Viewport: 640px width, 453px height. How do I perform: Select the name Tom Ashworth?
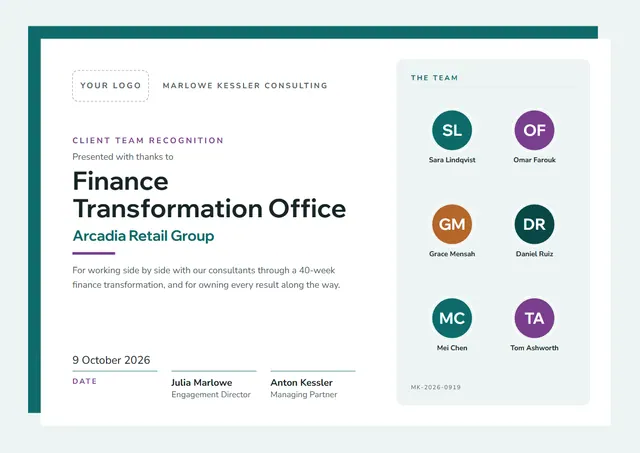[534, 348]
